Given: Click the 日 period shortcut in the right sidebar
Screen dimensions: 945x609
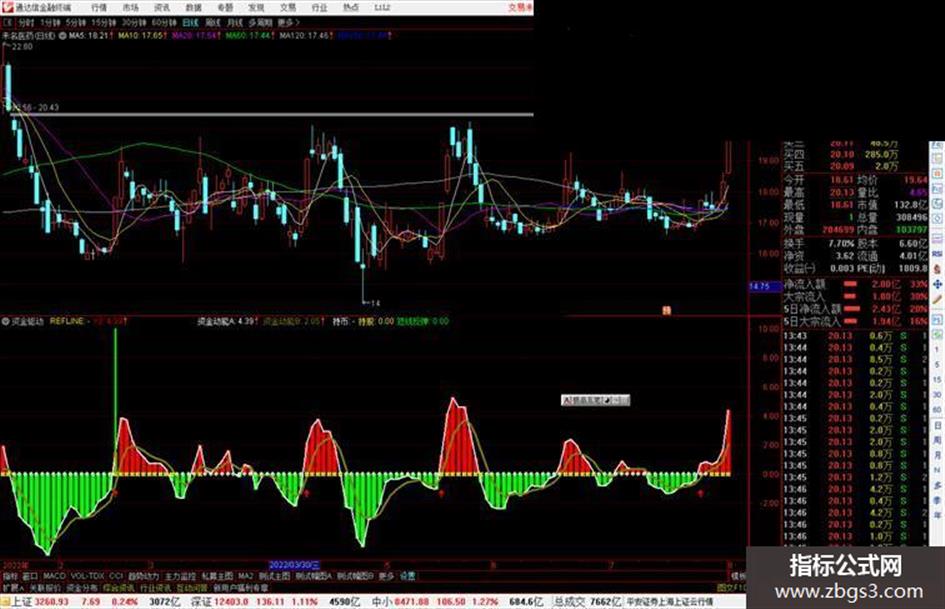Looking at the screenshot, I should (x=937, y=425).
